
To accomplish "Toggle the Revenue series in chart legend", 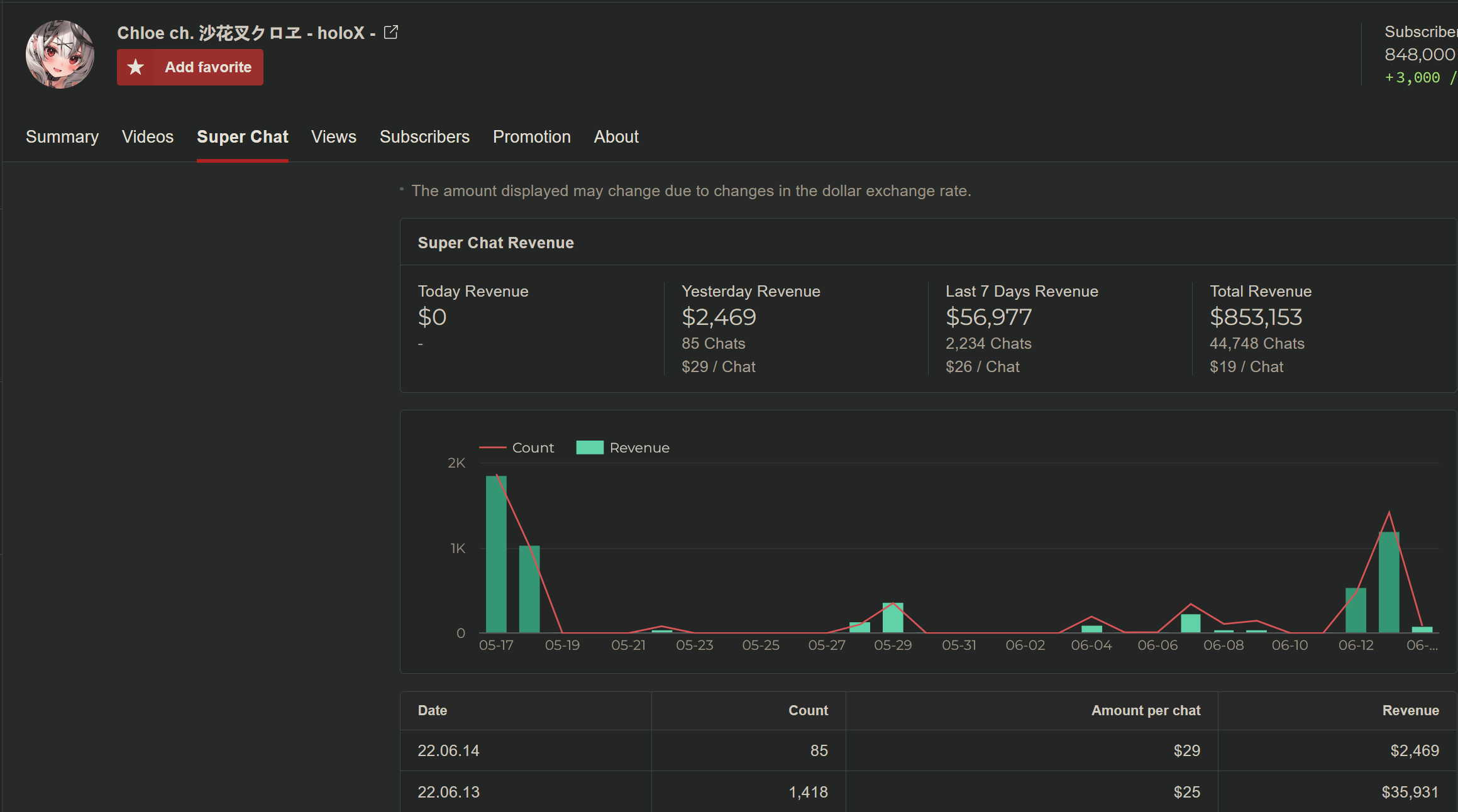I will point(623,447).
